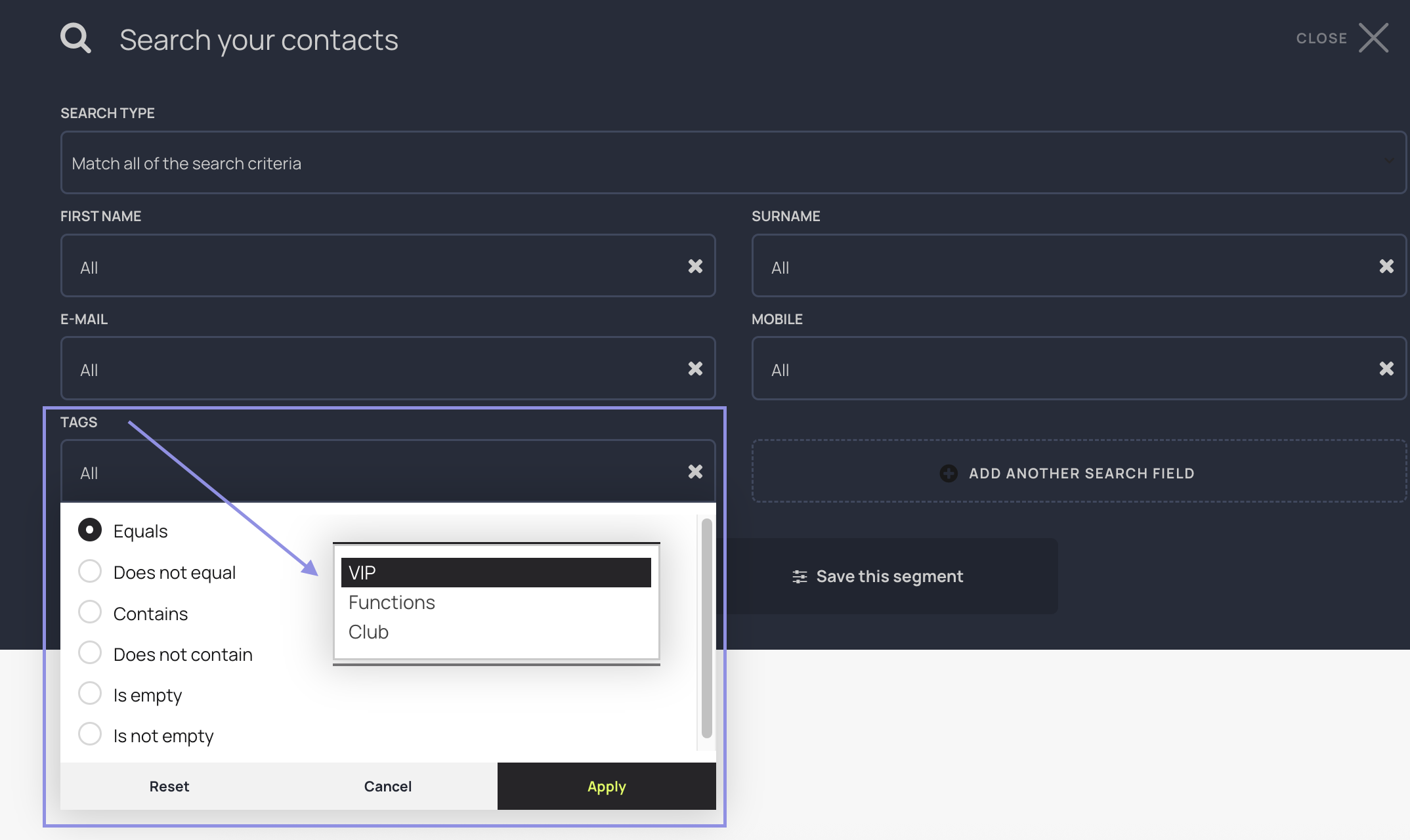Select Functions in the tags list
The width and height of the screenshot is (1410, 840).
pyautogui.click(x=392, y=602)
